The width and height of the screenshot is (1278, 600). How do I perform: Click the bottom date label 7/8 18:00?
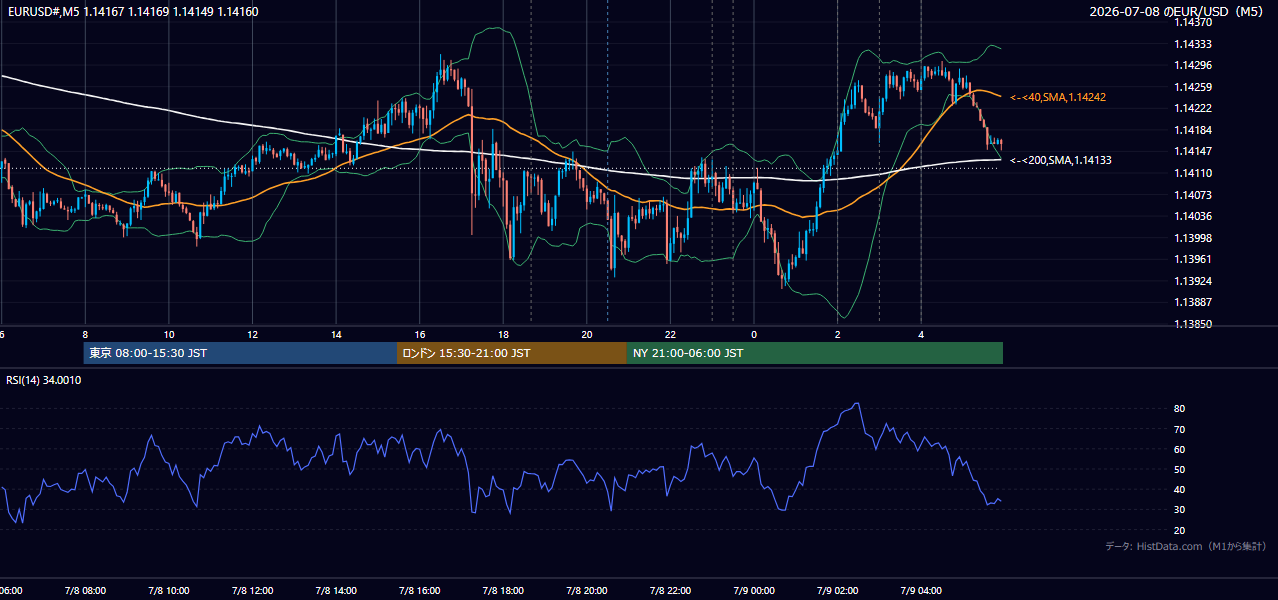pyautogui.click(x=503, y=591)
